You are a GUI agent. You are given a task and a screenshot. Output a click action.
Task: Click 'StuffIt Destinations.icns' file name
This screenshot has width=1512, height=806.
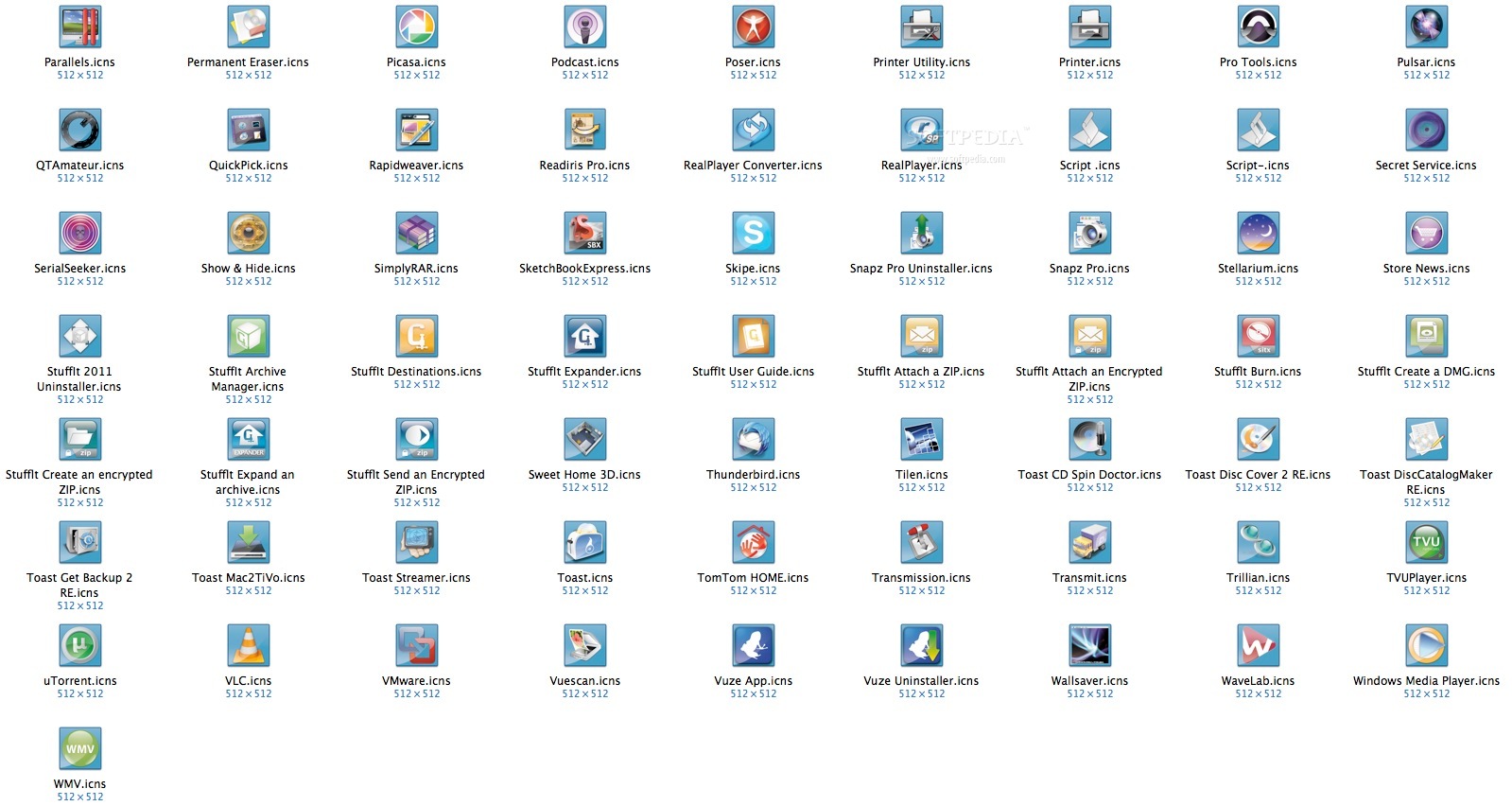click(417, 372)
